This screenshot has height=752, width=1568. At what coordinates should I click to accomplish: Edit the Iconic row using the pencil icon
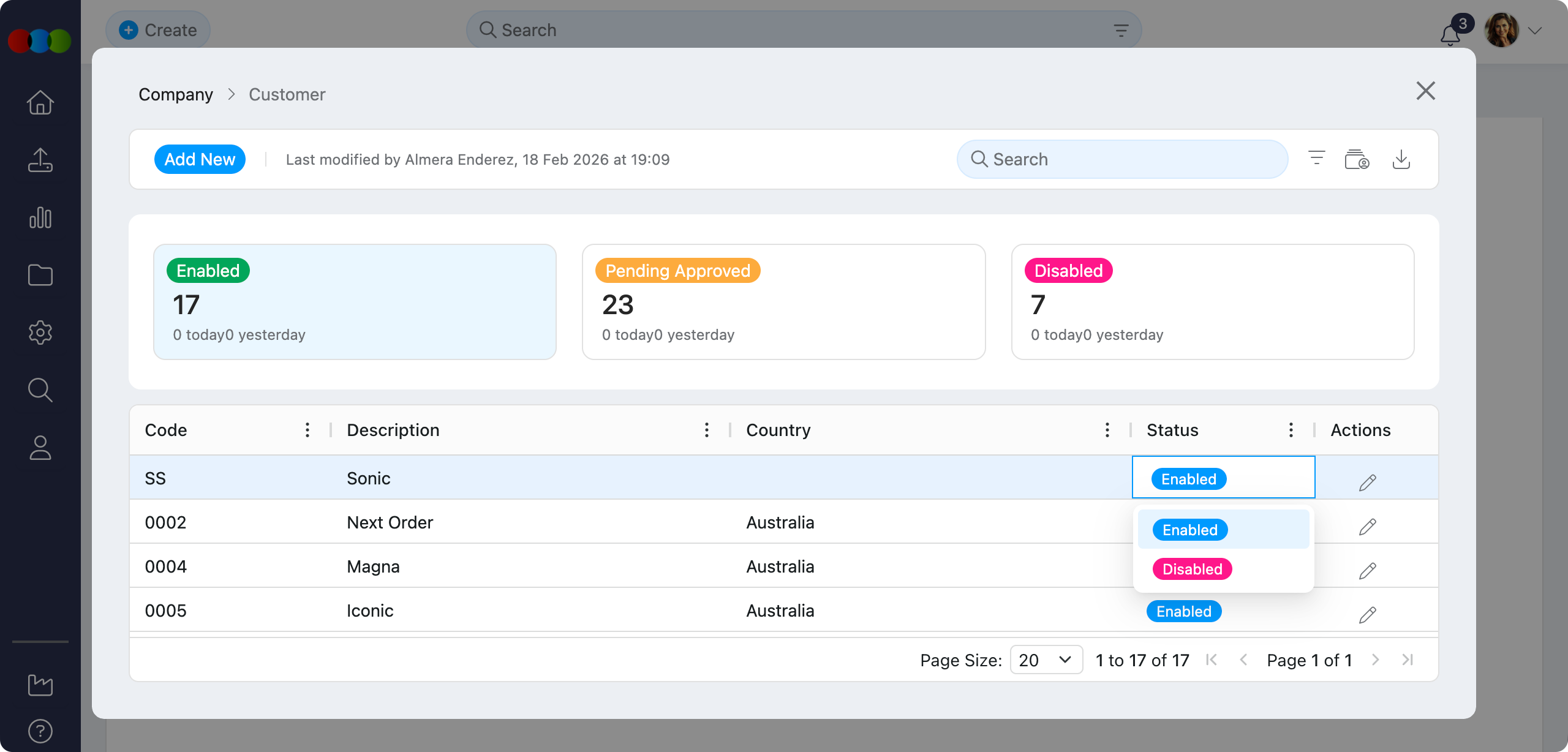tap(1367, 614)
